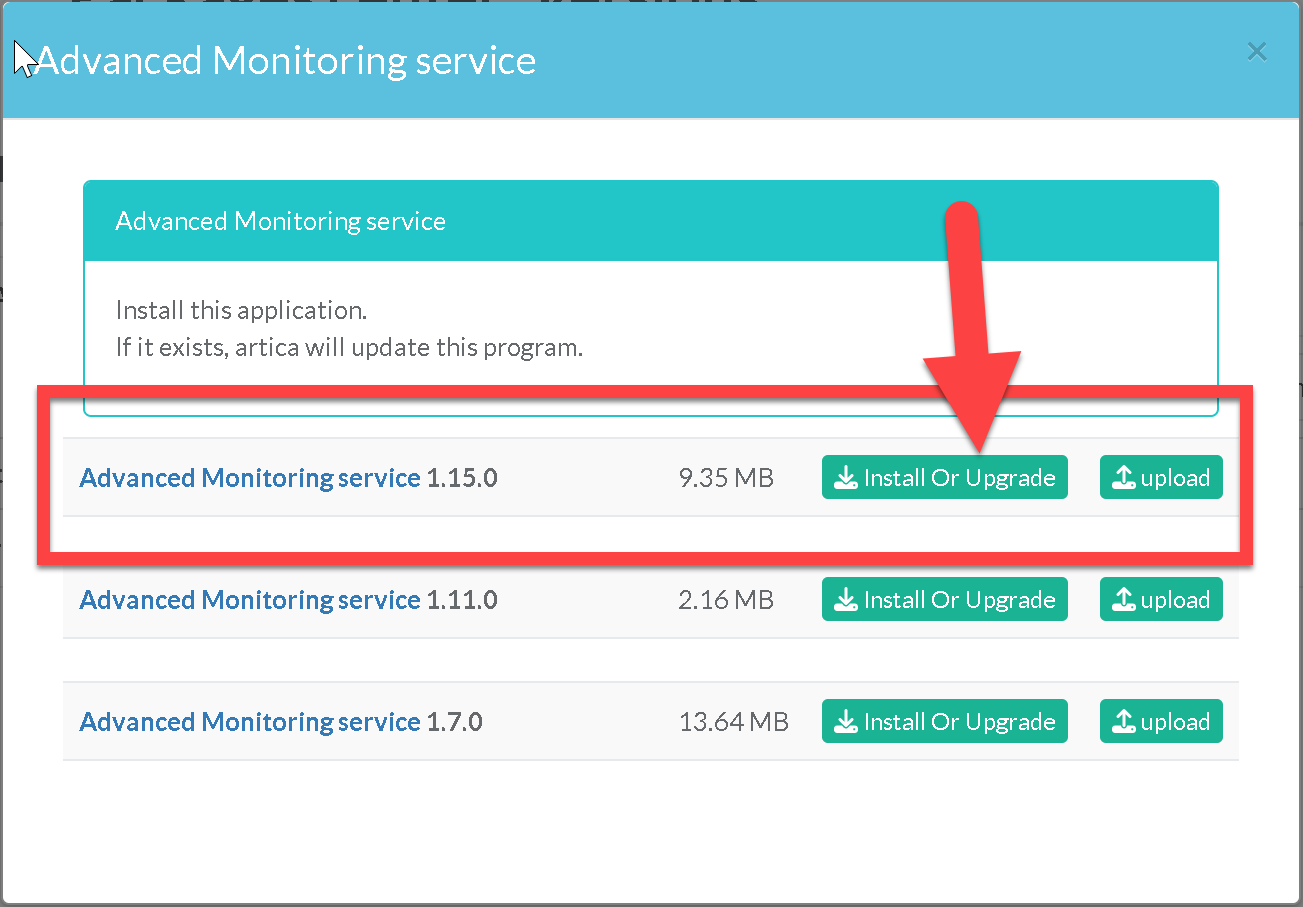Click the blue dialog title bar text
This screenshot has height=907, width=1303.
(286, 61)
